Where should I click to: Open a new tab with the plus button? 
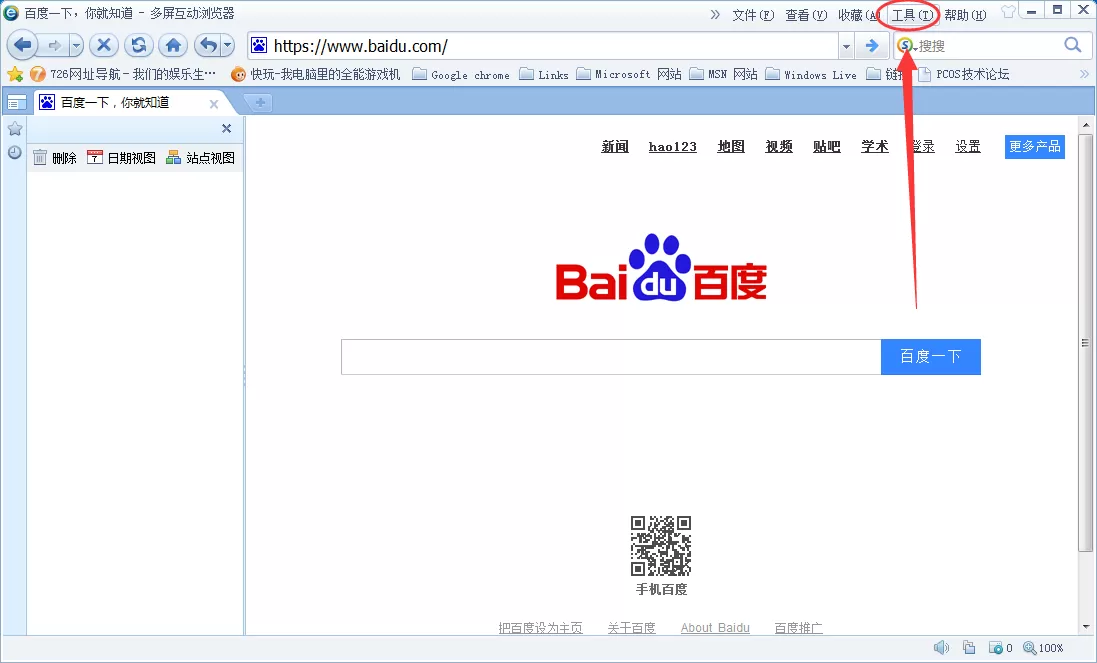[260, 103]
